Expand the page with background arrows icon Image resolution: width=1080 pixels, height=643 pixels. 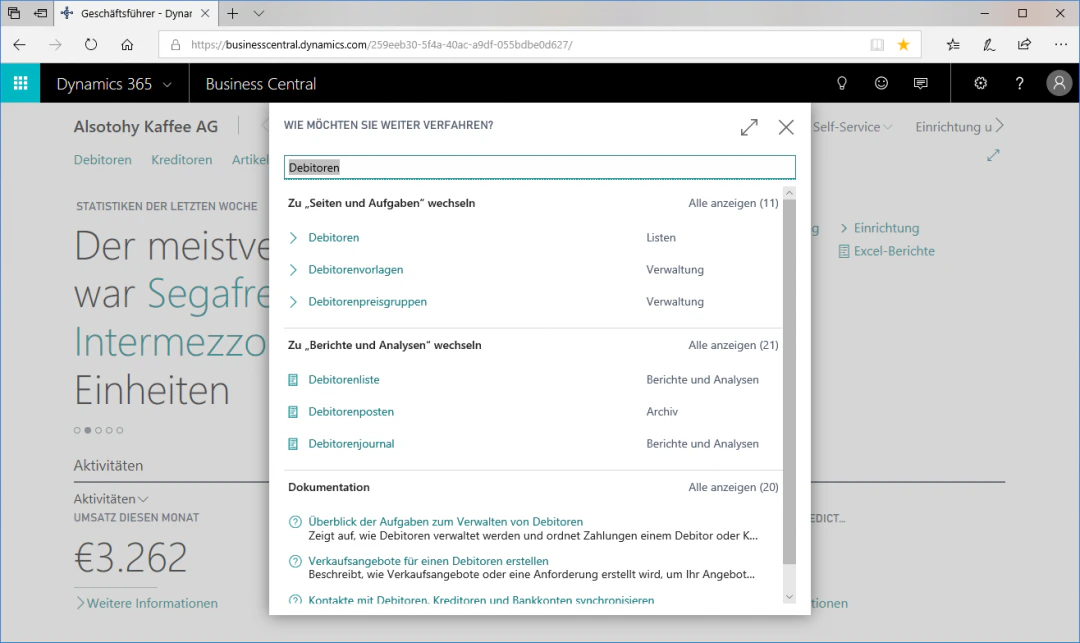pos(993,156)
